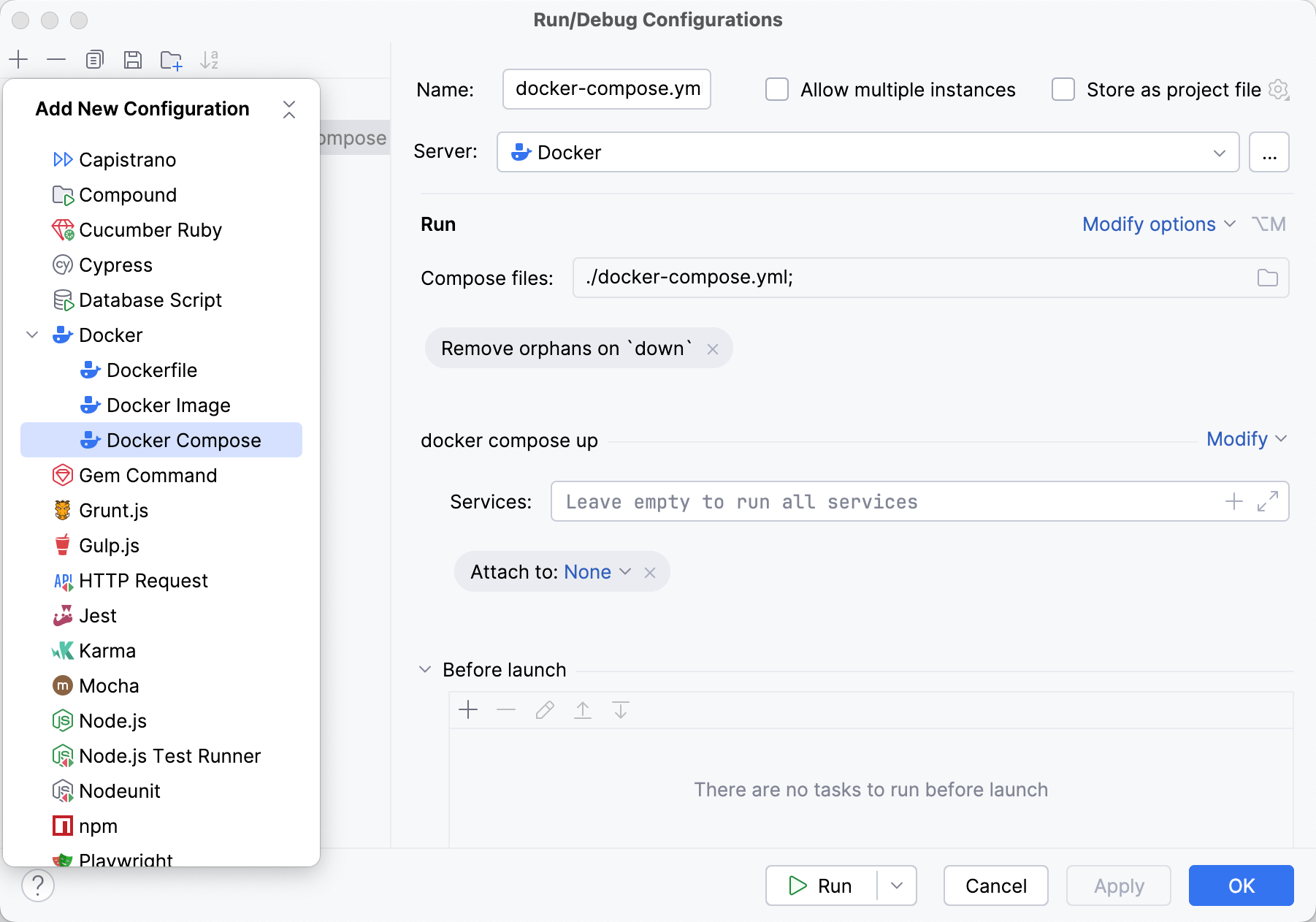
Task: Confirm changes with the OK button
Action: 1241,885
